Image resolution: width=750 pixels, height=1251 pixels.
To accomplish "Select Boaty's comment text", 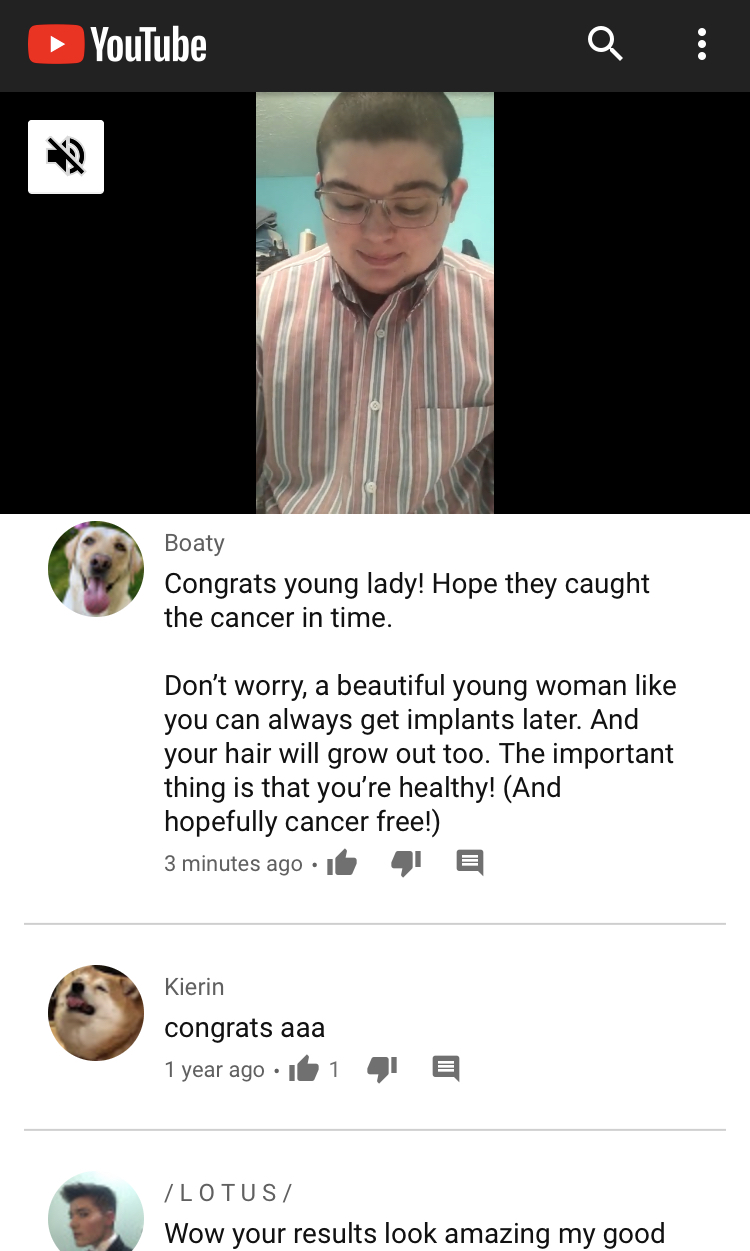I will [x=420, y=702].
